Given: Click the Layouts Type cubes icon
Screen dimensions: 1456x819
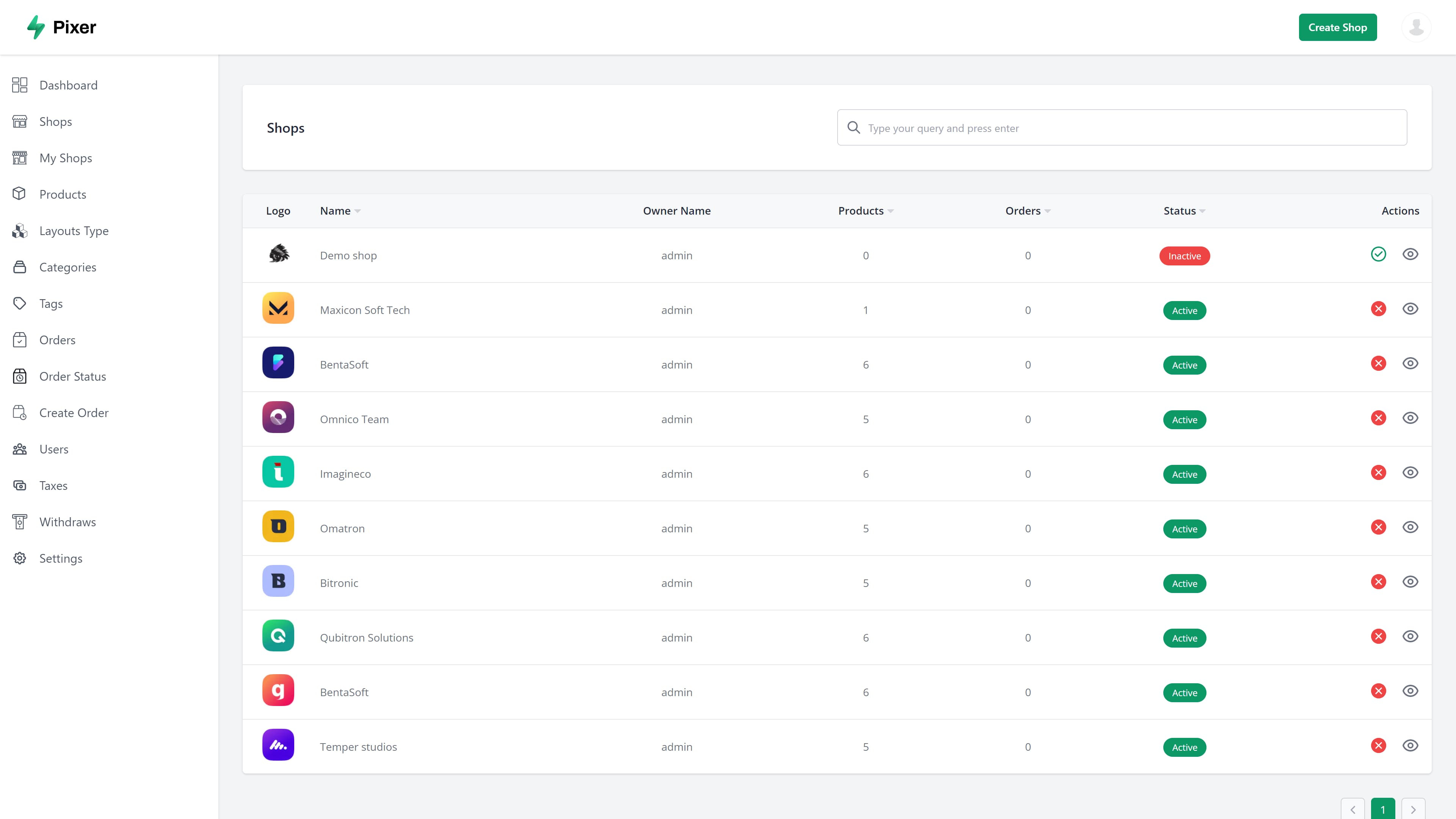Looking at the screenshot, I should 20,231.
